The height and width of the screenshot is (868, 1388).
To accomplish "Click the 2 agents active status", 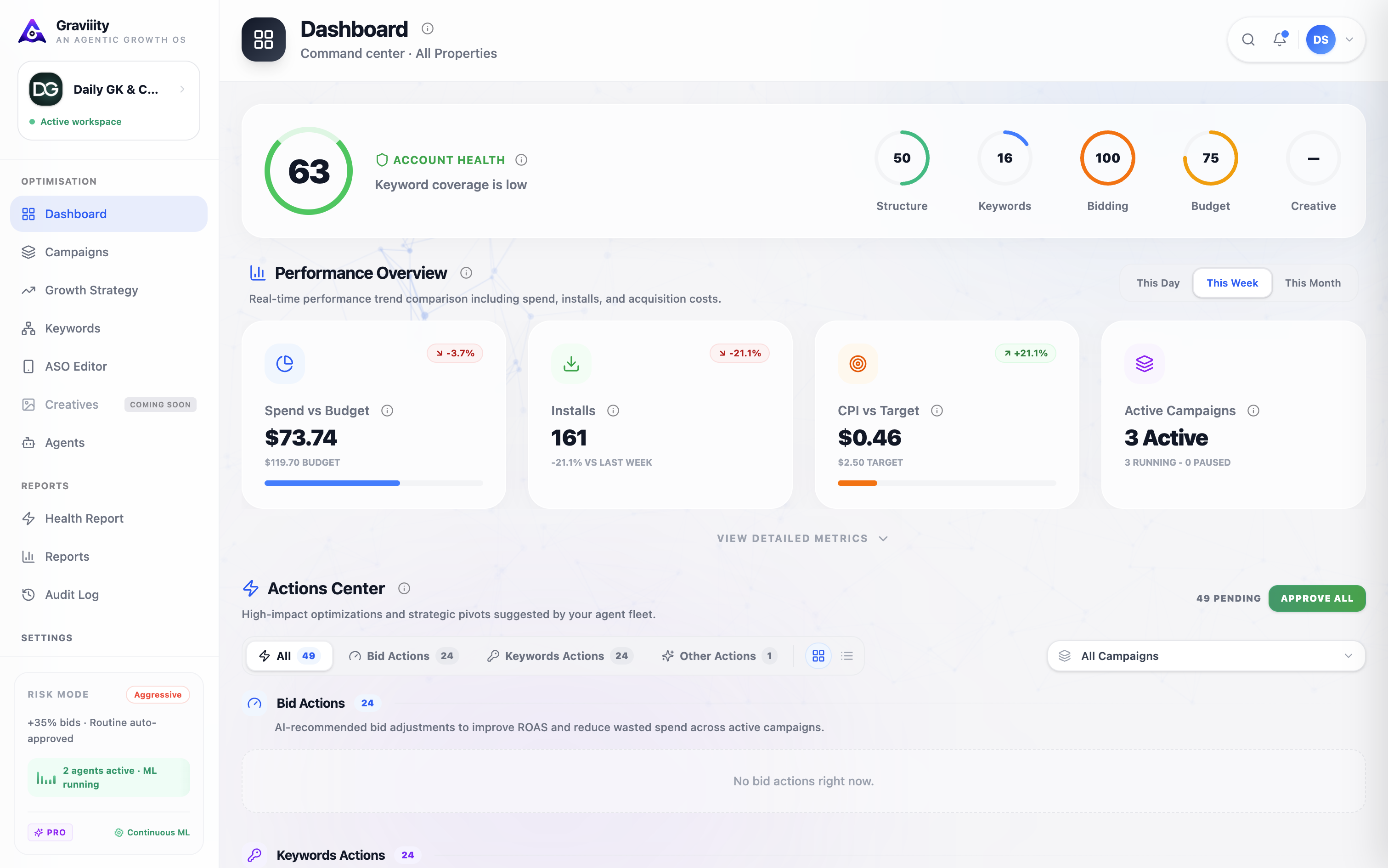I will pos(108,777).
